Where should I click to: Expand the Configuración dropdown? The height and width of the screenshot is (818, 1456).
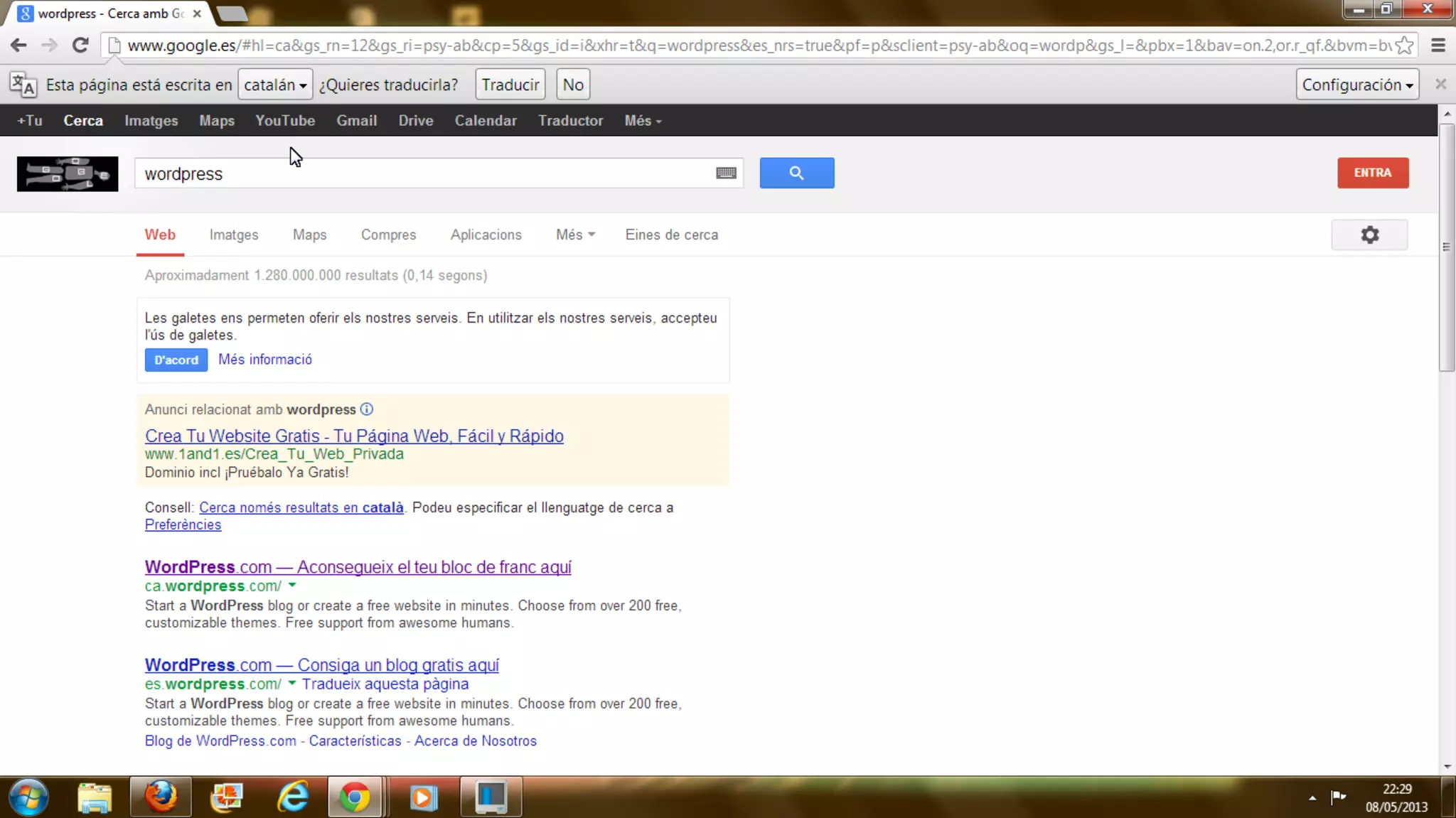[1356, 85]
